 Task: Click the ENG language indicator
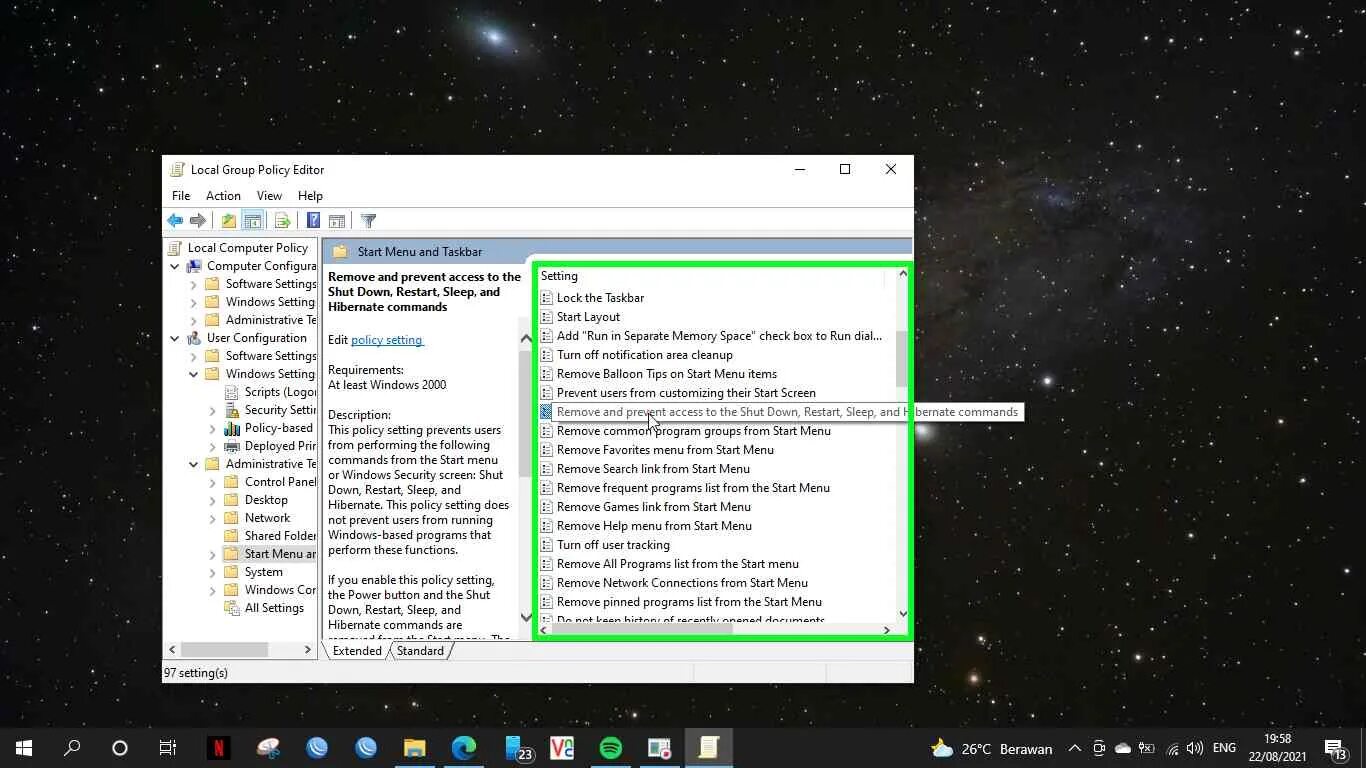pos(1224,748)
